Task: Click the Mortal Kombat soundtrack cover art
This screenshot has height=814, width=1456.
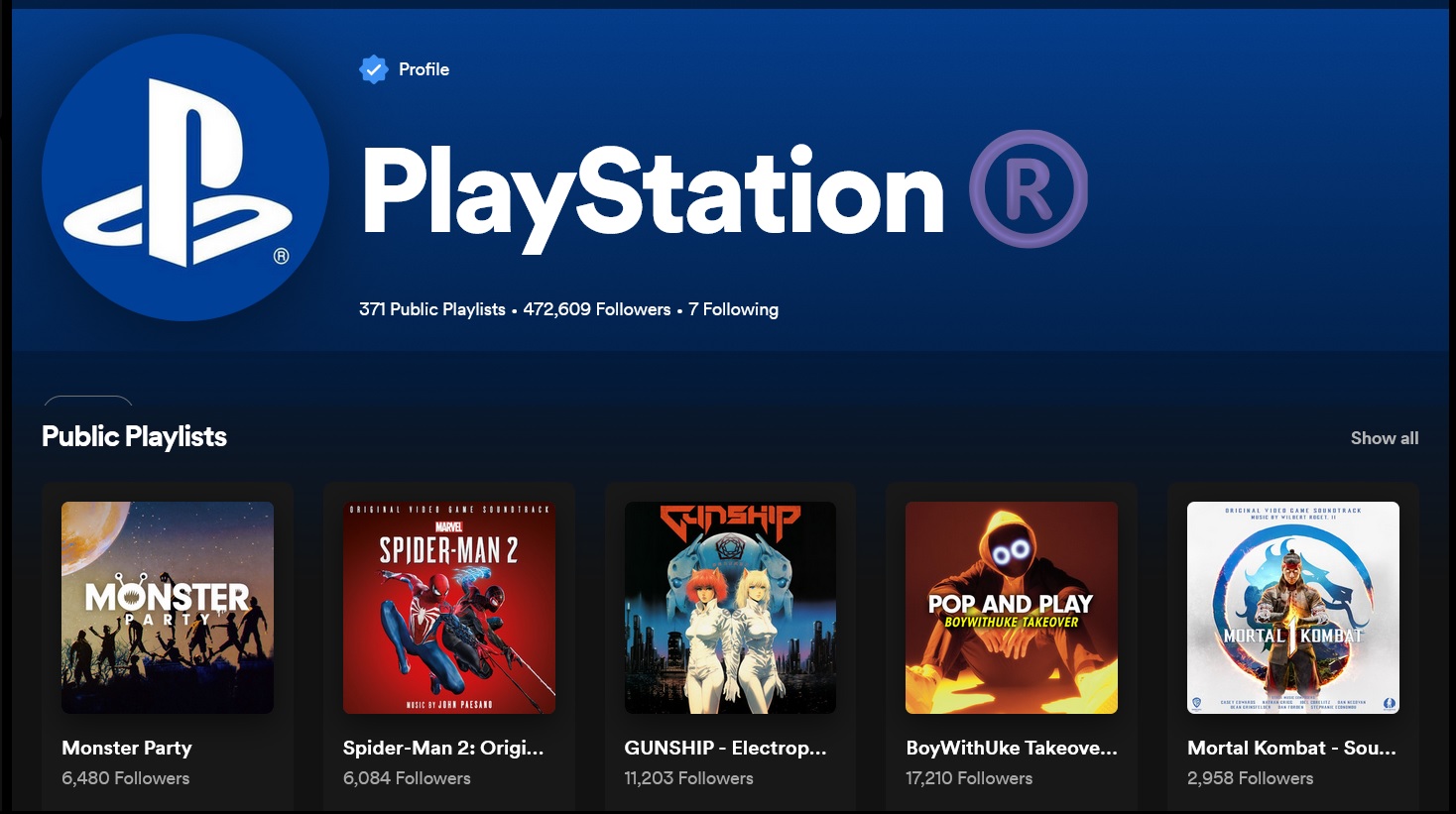Action: pyautogui.click(x=1292, y=607)
